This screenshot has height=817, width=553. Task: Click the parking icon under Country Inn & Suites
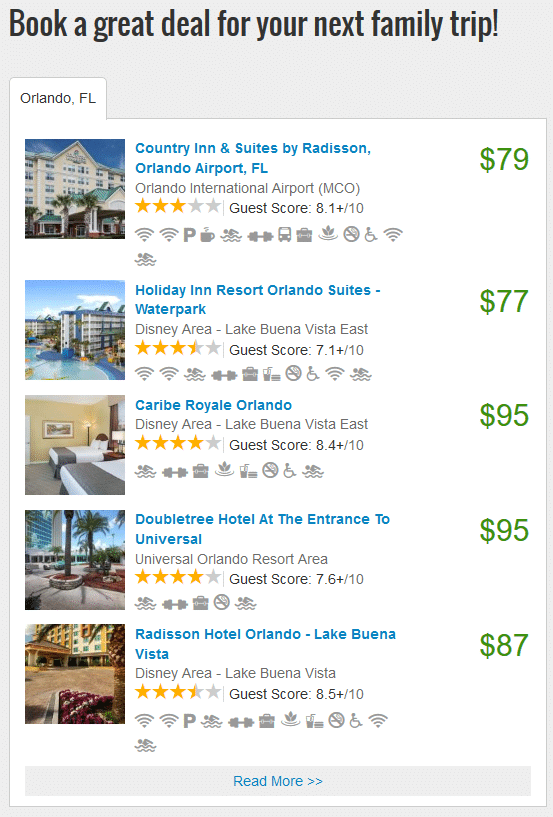click(x=189, y=235)
